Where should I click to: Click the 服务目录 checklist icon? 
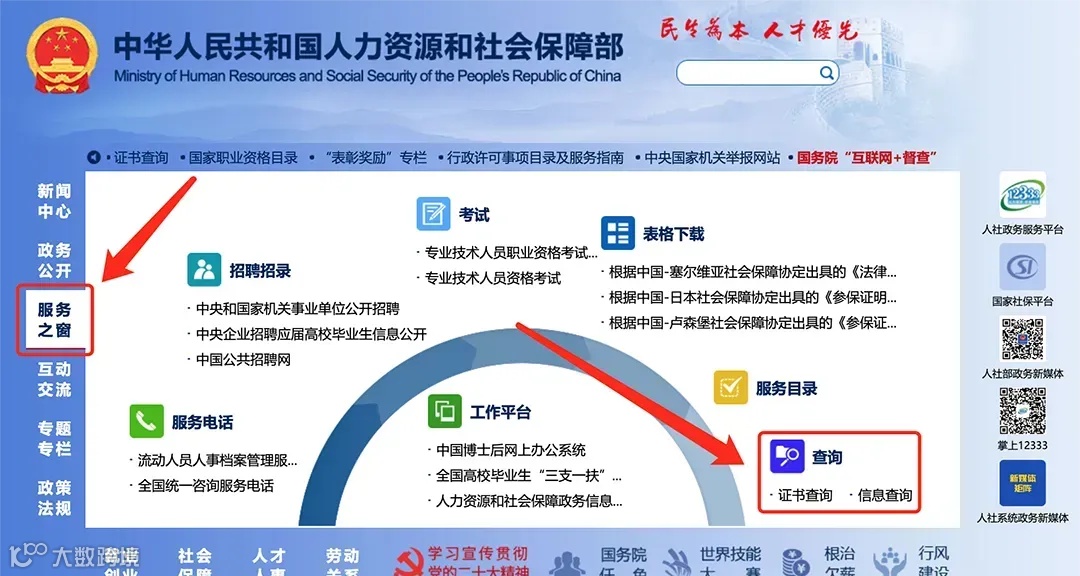click(x=729, y=388)
